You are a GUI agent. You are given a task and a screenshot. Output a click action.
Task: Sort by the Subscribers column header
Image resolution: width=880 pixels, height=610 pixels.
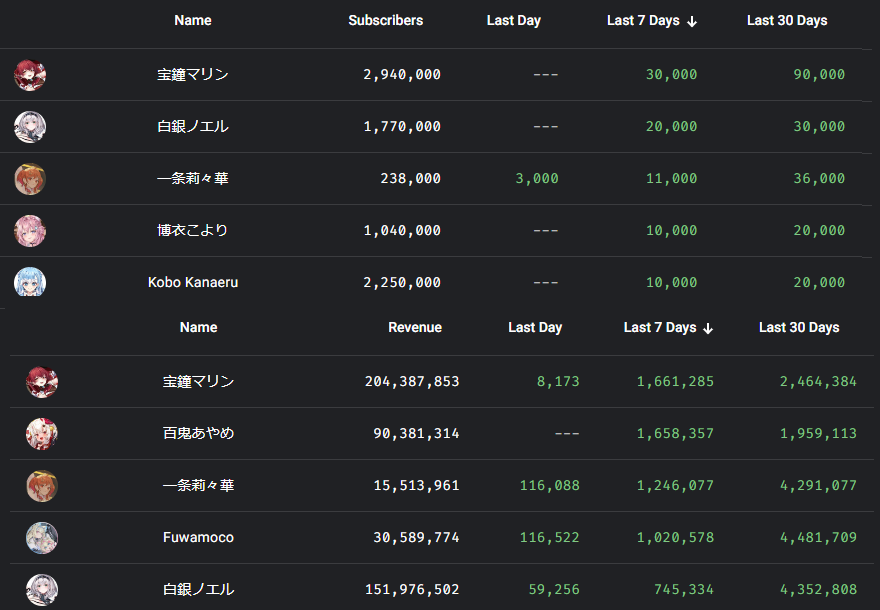point(385,21)
